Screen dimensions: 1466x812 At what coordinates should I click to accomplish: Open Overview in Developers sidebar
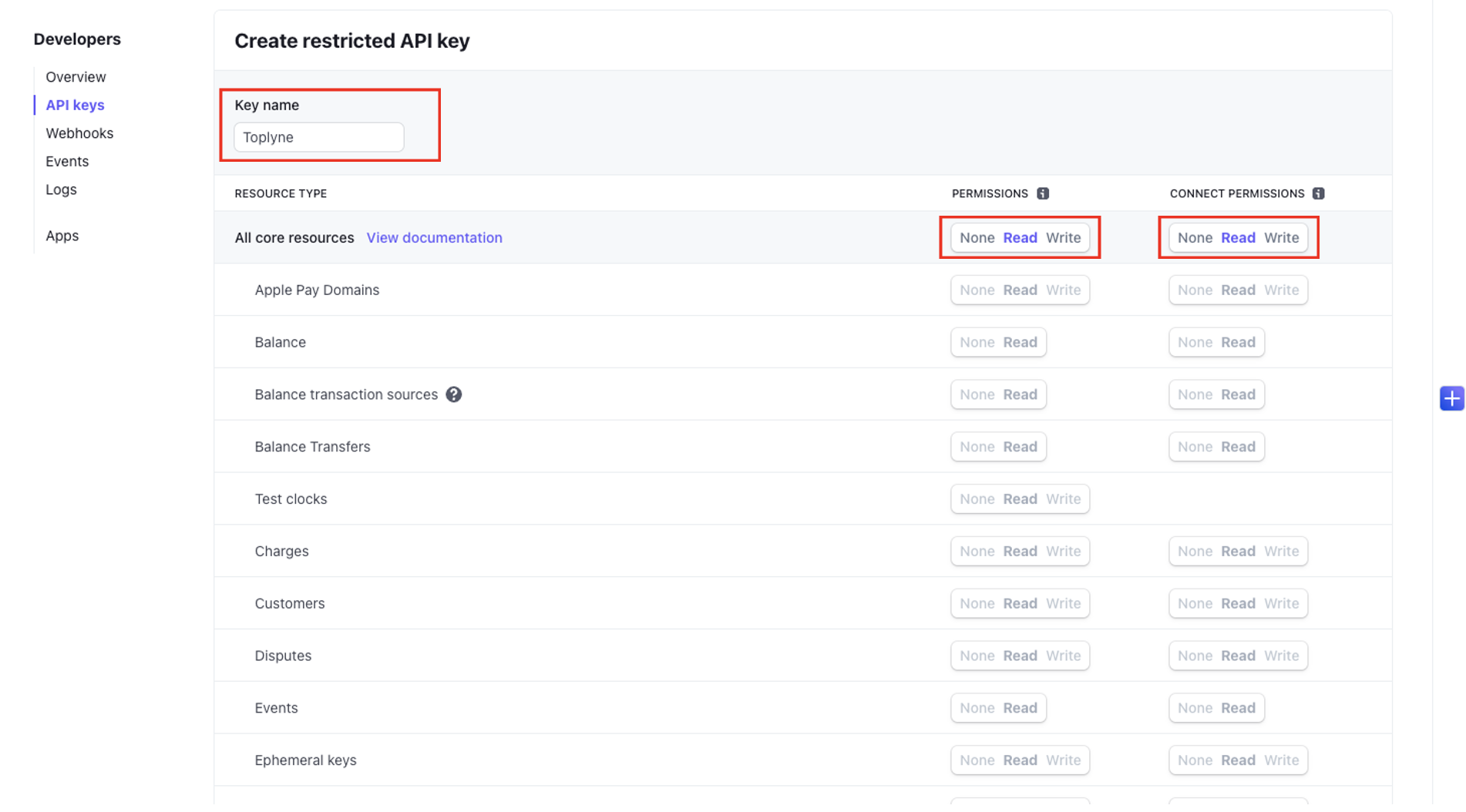point(76,77)
